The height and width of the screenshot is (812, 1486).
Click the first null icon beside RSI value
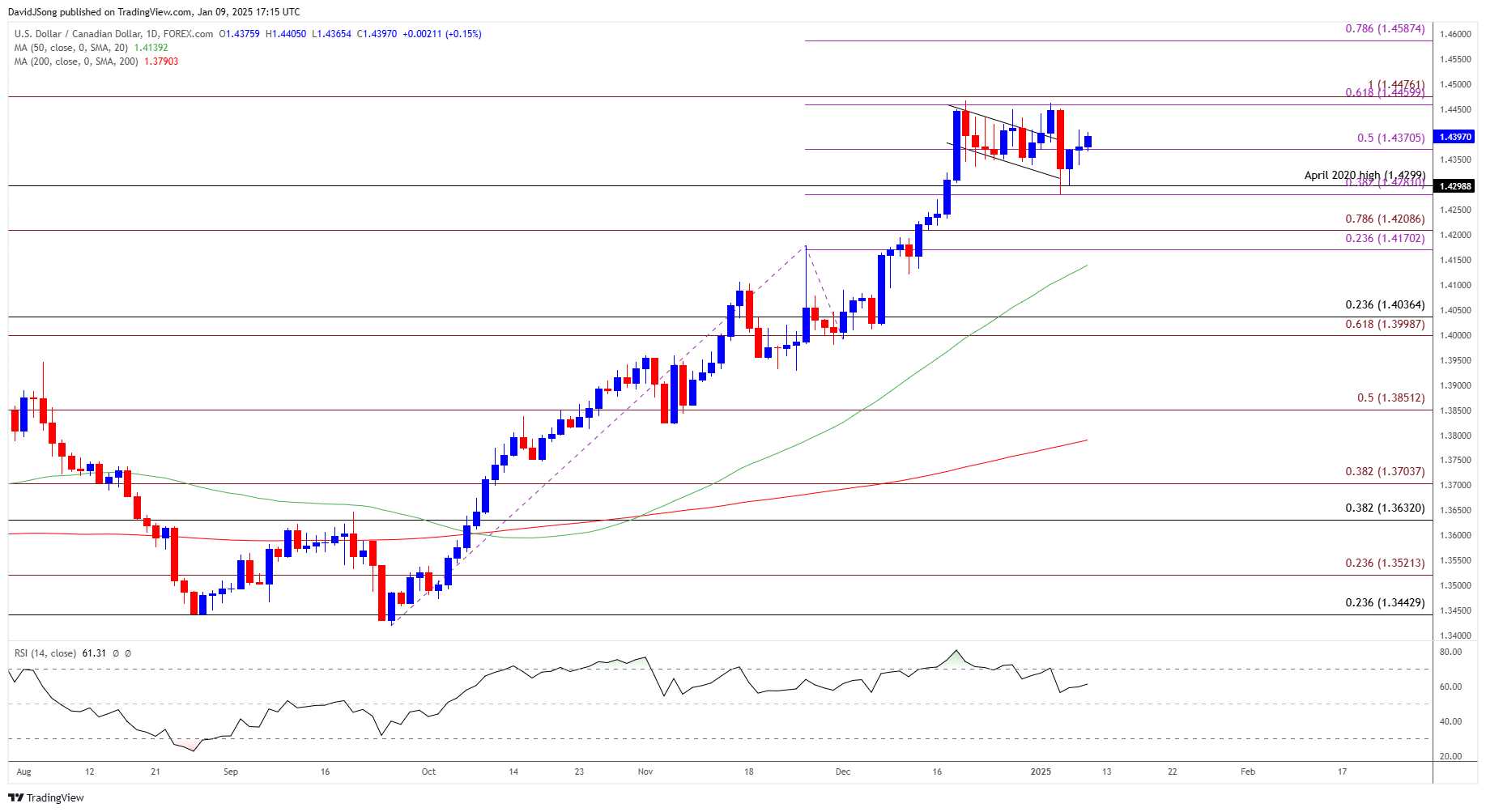pyautogui.click(x=116, y=653)
